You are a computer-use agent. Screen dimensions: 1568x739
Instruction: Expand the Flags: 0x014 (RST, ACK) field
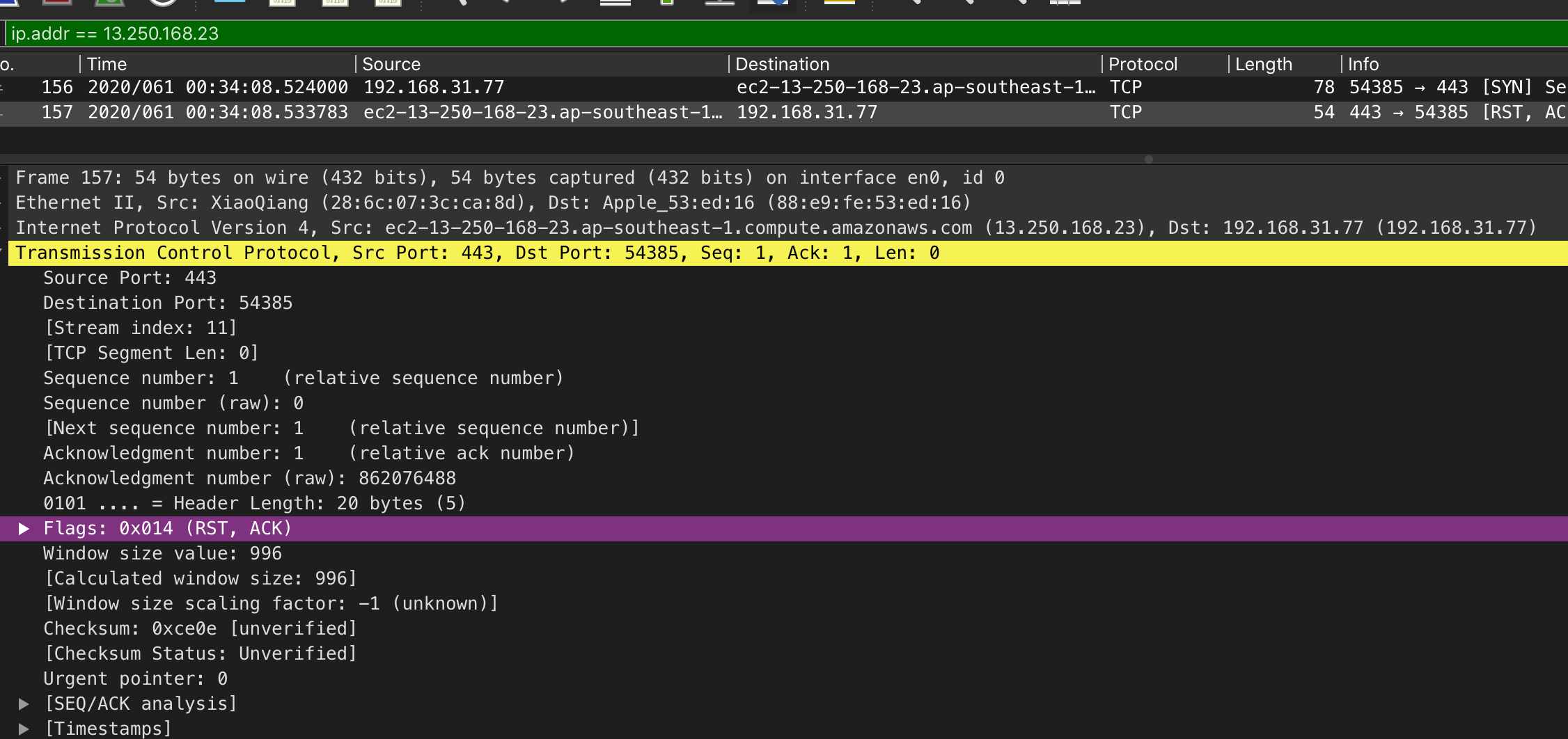click(26, 528)
